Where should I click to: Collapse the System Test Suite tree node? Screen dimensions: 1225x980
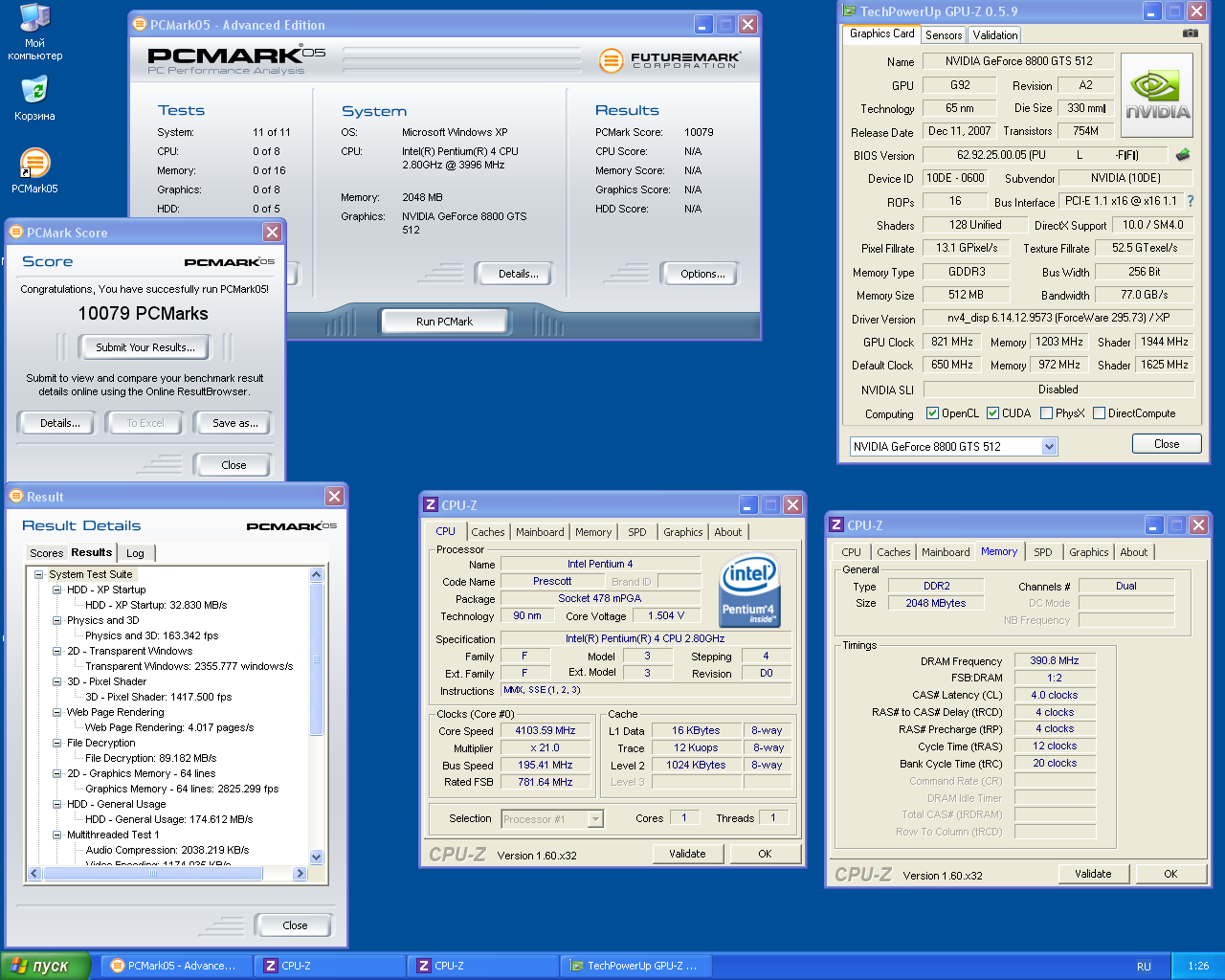(39, 575)
